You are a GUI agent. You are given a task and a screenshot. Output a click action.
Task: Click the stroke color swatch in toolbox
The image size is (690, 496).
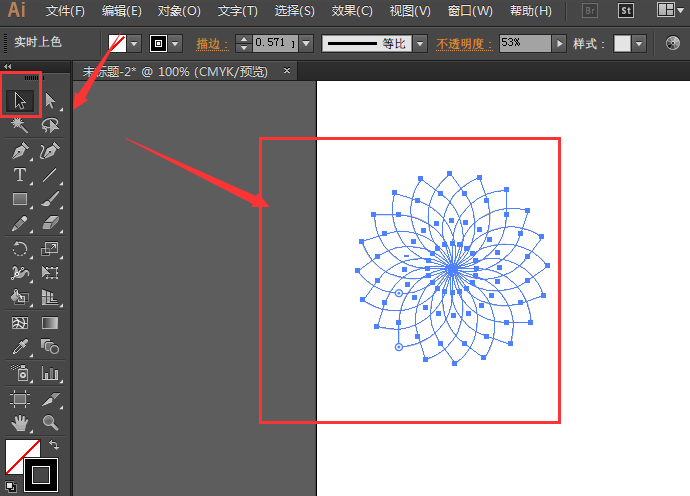42,473
